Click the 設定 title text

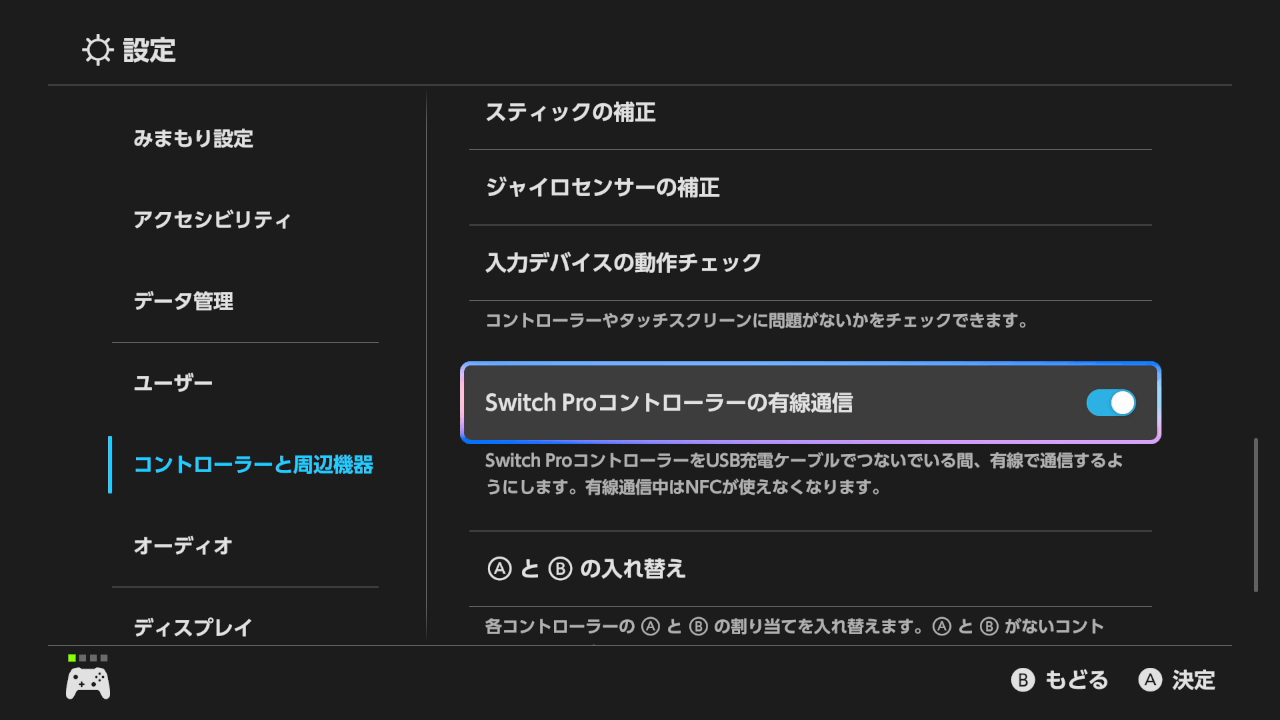coord(149,50)
